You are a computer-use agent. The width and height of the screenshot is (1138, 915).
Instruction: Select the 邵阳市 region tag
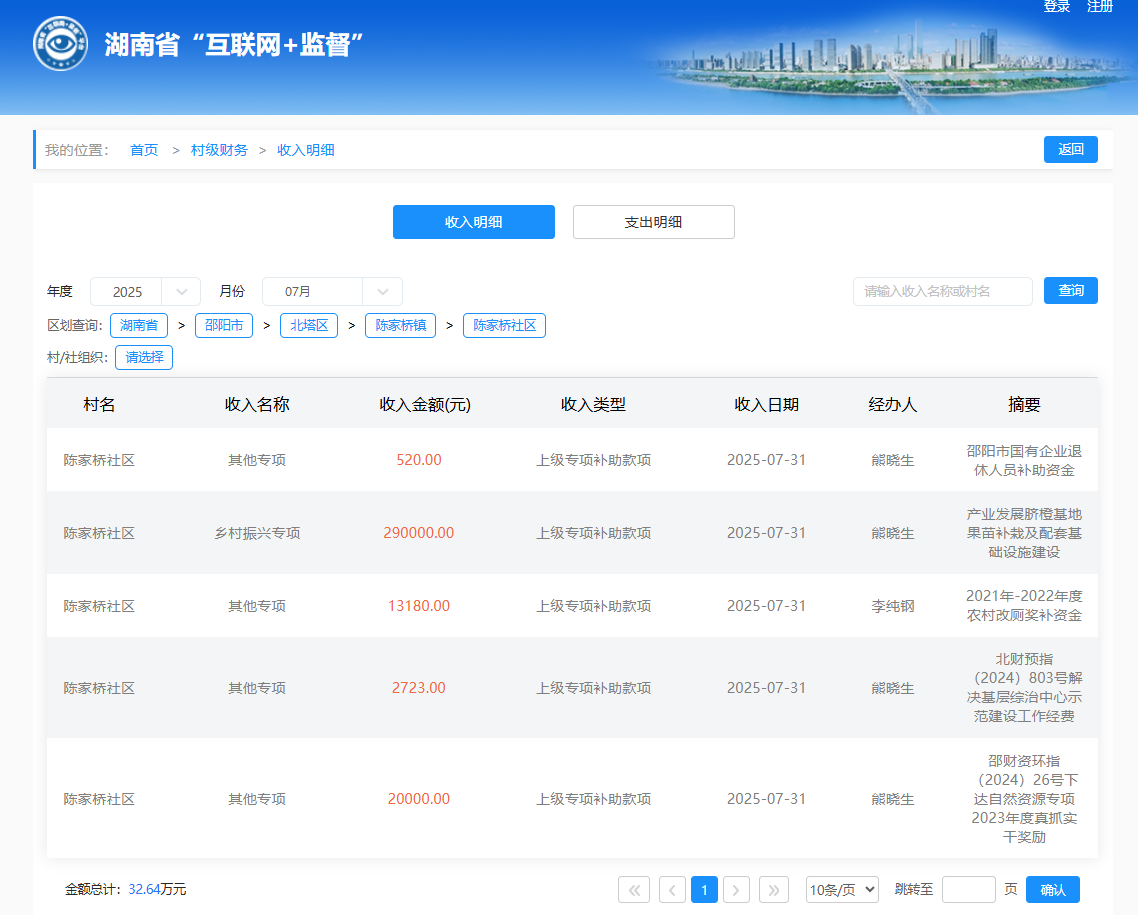(x=224, y=326)
